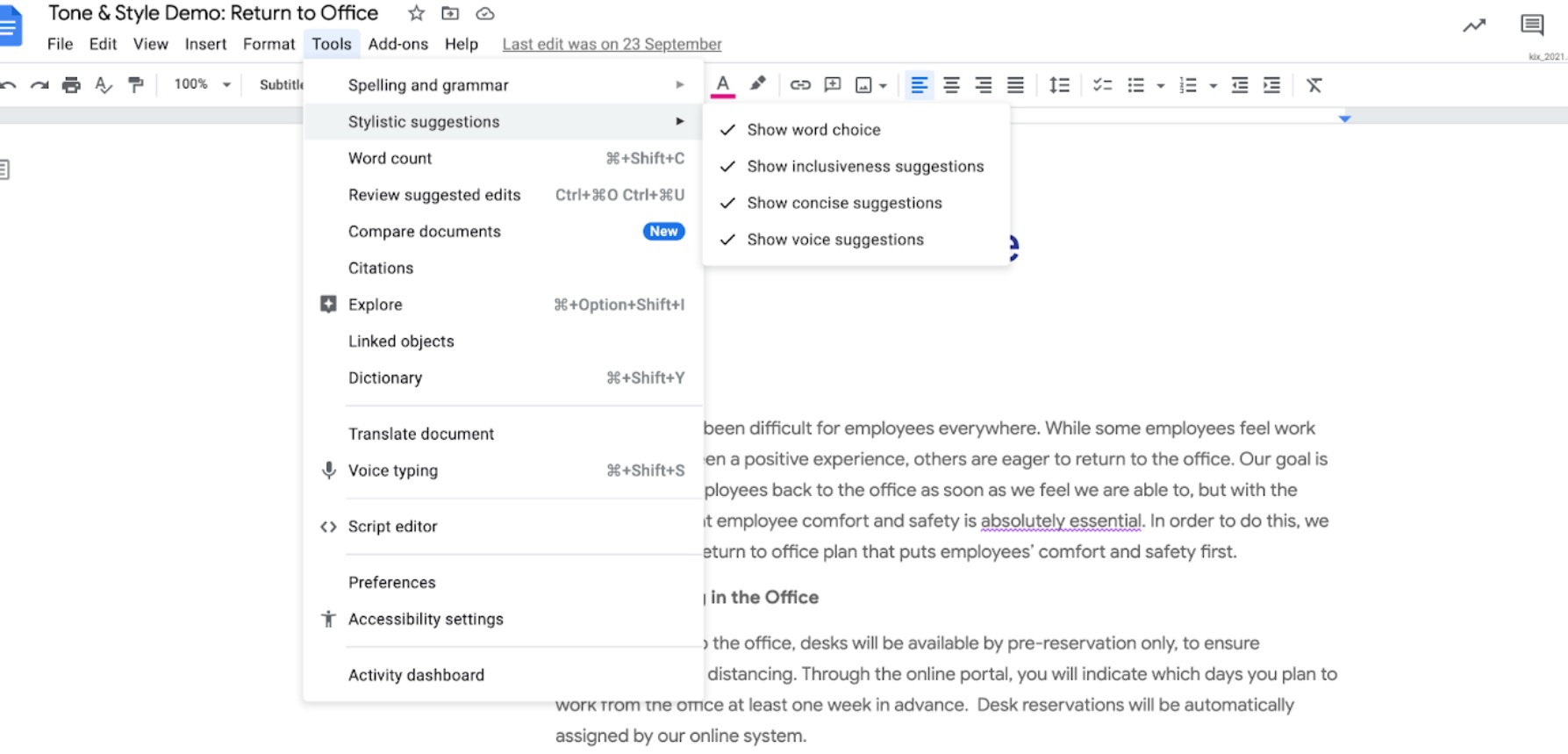Select Linked objects
This screenshot has height=754, width=1568.
pyautogui.click(x=503, y=341)
